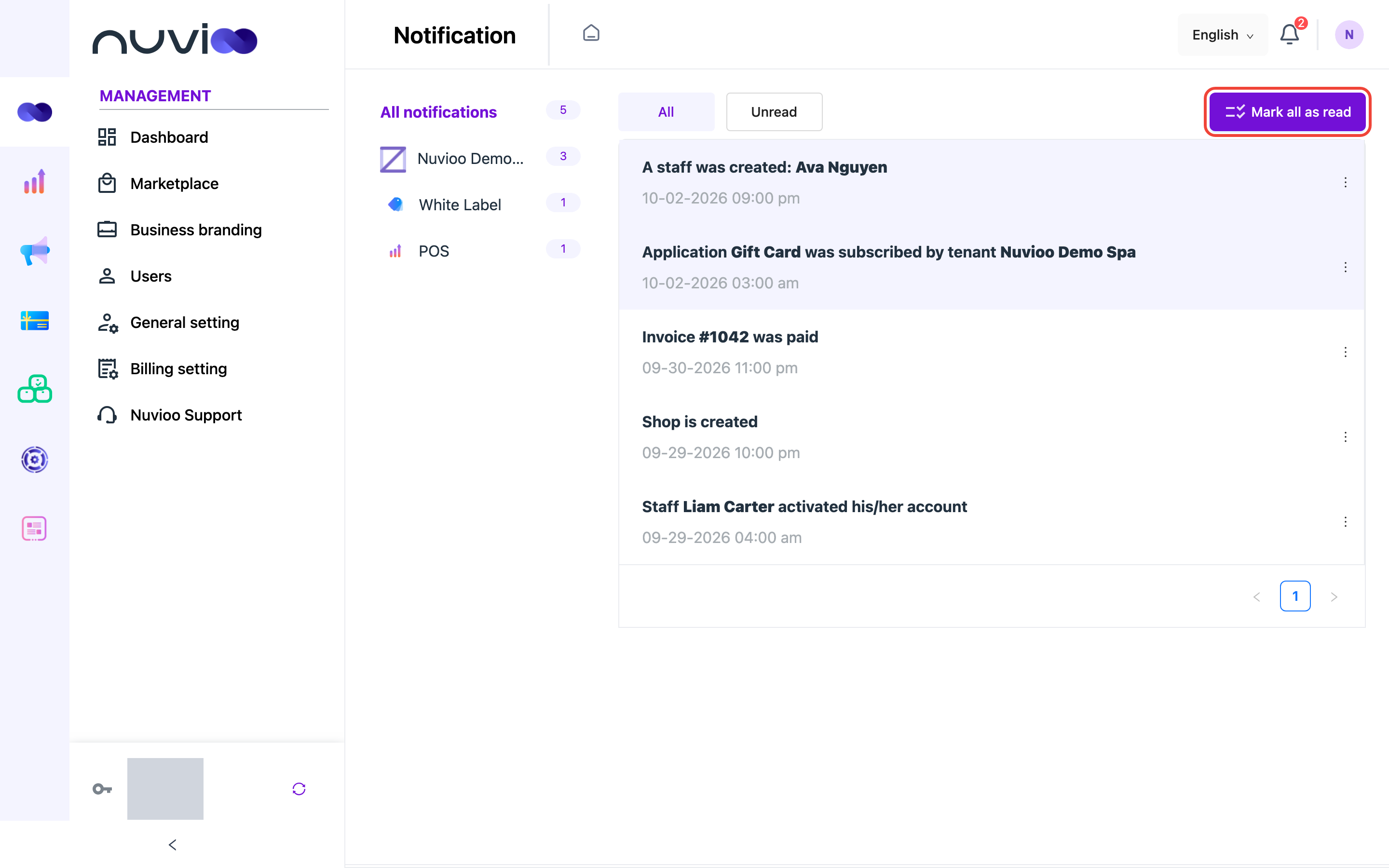Click the Nuvioo logo

click(x=175, y=39)
